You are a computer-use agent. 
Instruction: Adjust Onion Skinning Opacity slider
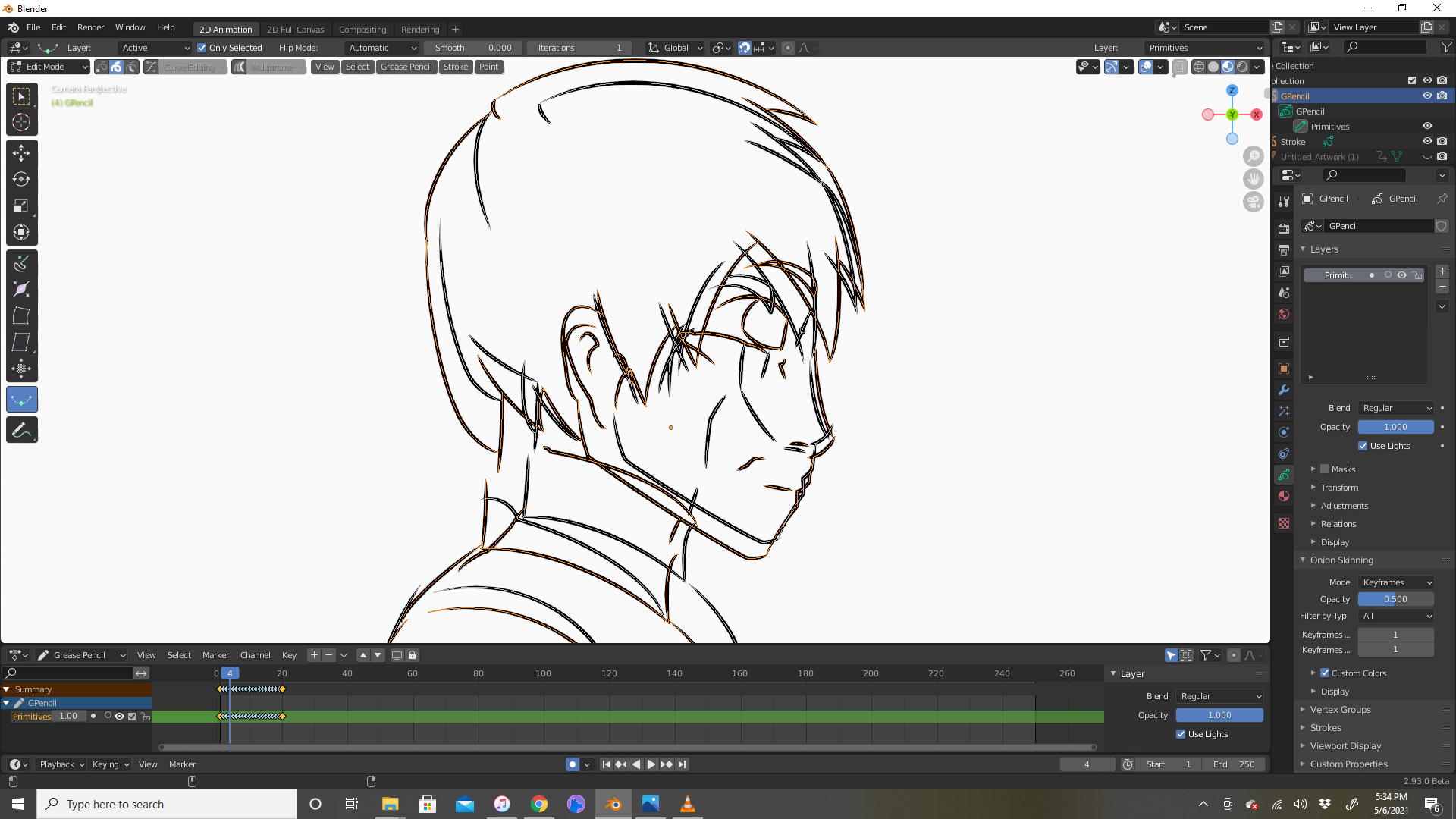[x=1395, y=599]
